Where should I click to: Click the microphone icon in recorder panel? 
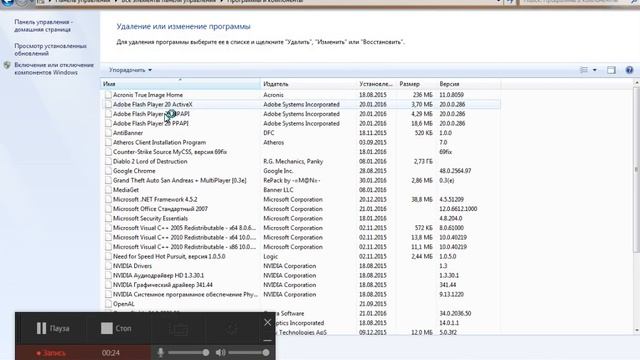(161, 352)
